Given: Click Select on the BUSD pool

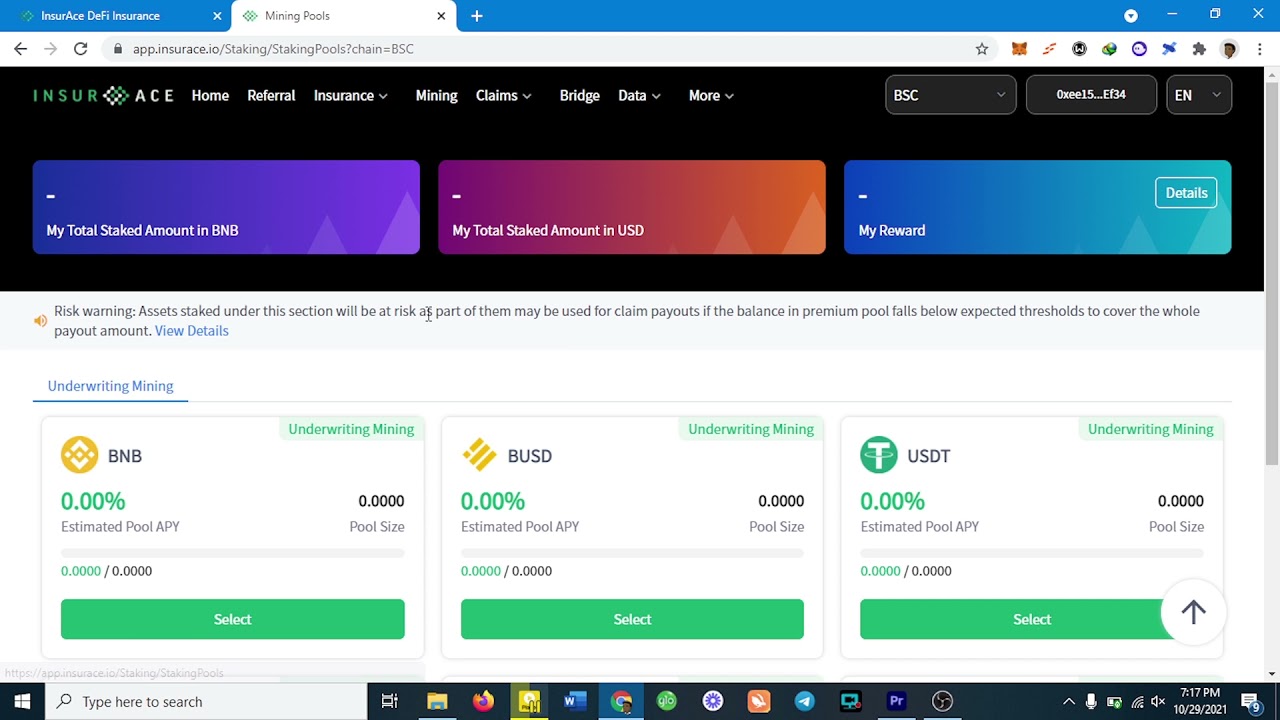Looking at the screenshot, I should click(632, 619).
